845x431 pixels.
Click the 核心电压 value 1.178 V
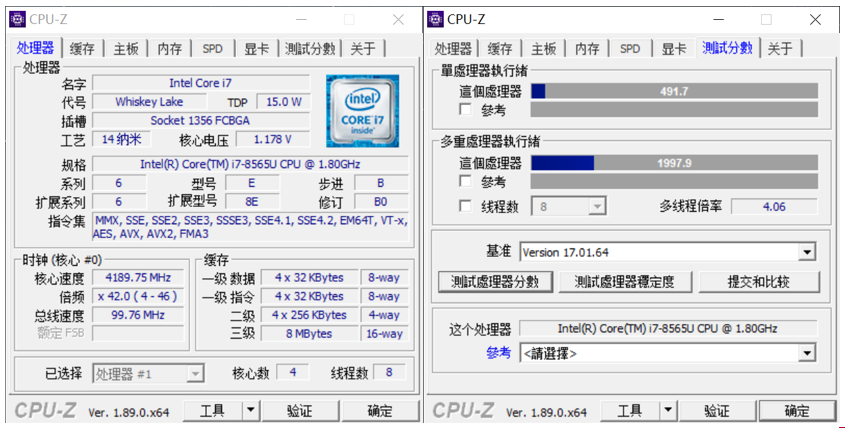[x=273, y=140]
